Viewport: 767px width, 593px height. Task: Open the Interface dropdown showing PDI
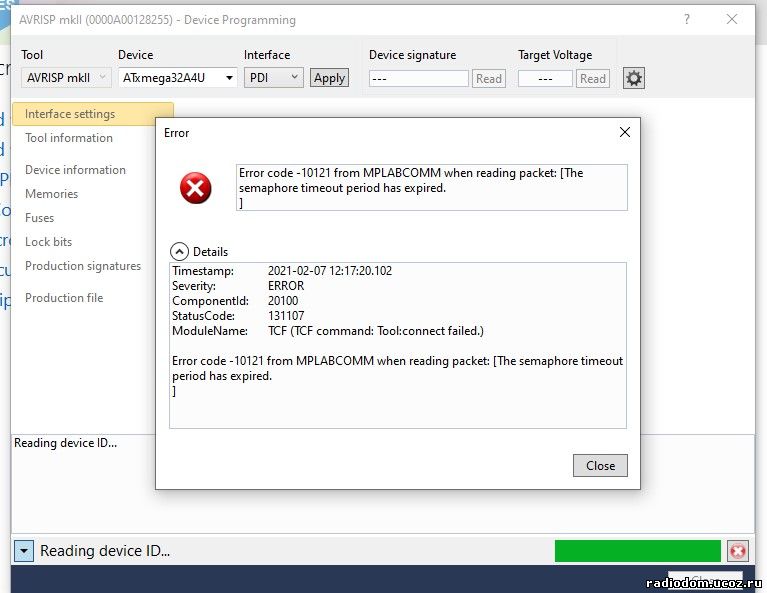click(x=273, y=78)
